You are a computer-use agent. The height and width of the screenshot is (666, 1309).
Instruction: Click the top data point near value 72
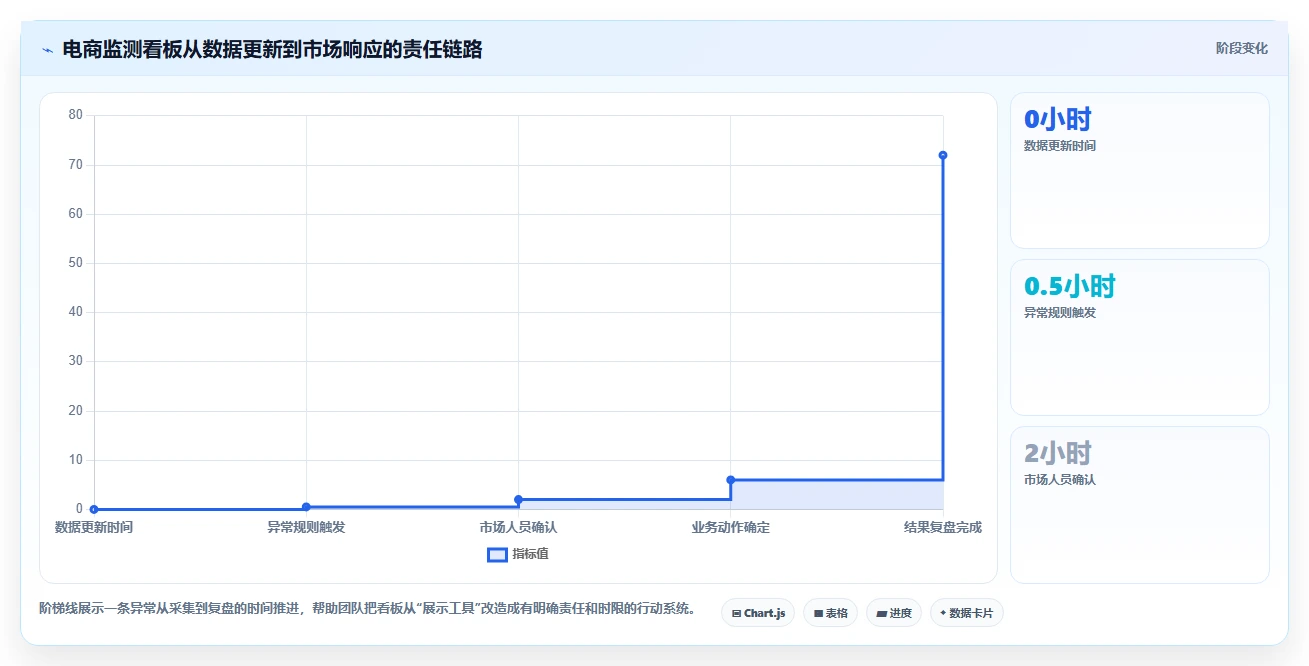943,155
